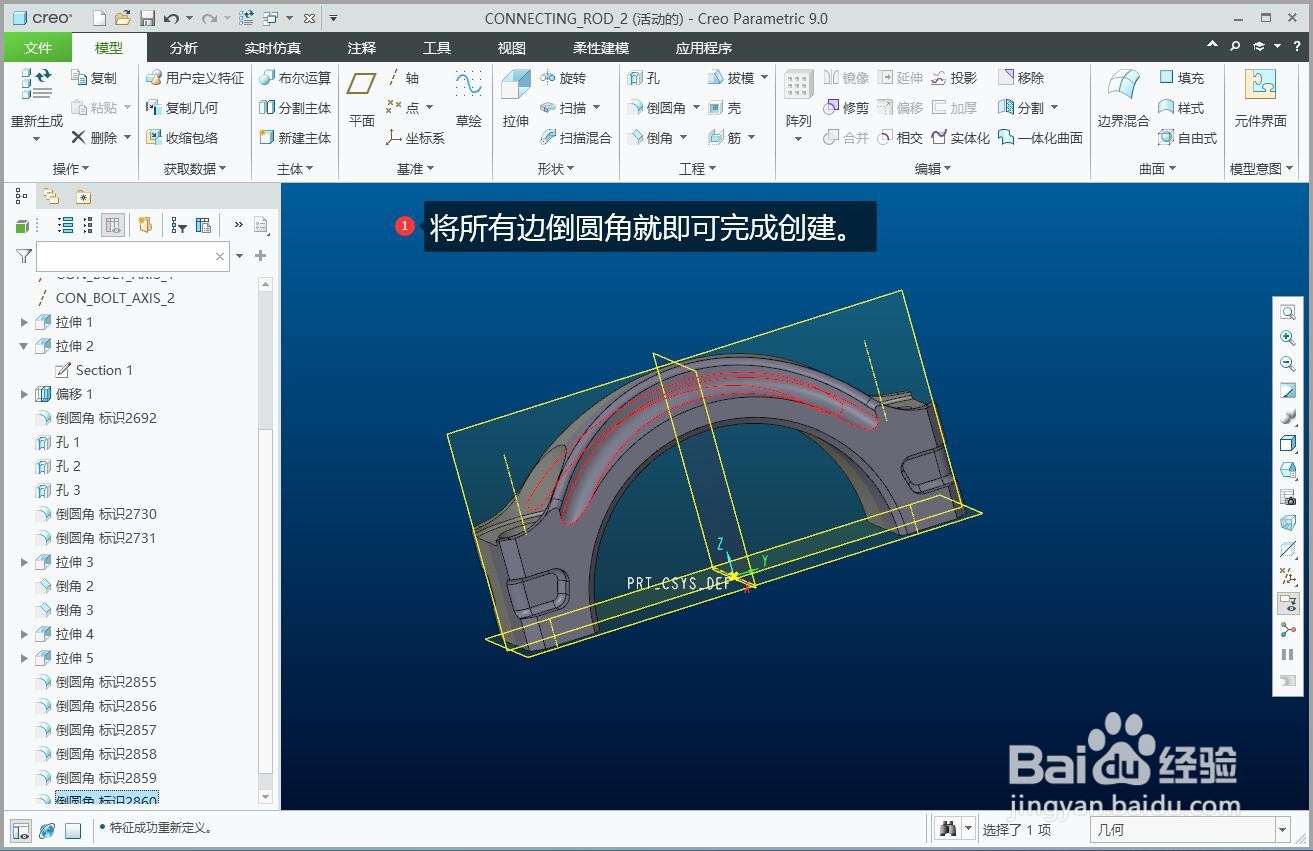Open the 工程 group dropdown
The height and width of the screenshot is (851, 1313).
697,169
